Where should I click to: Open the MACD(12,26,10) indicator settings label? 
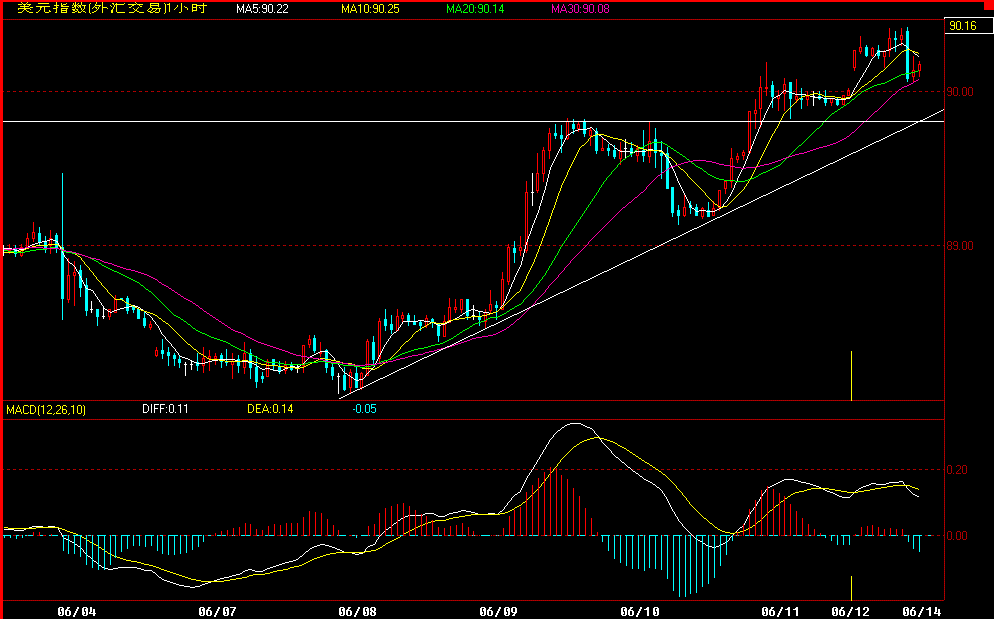[x=45, y=409]
